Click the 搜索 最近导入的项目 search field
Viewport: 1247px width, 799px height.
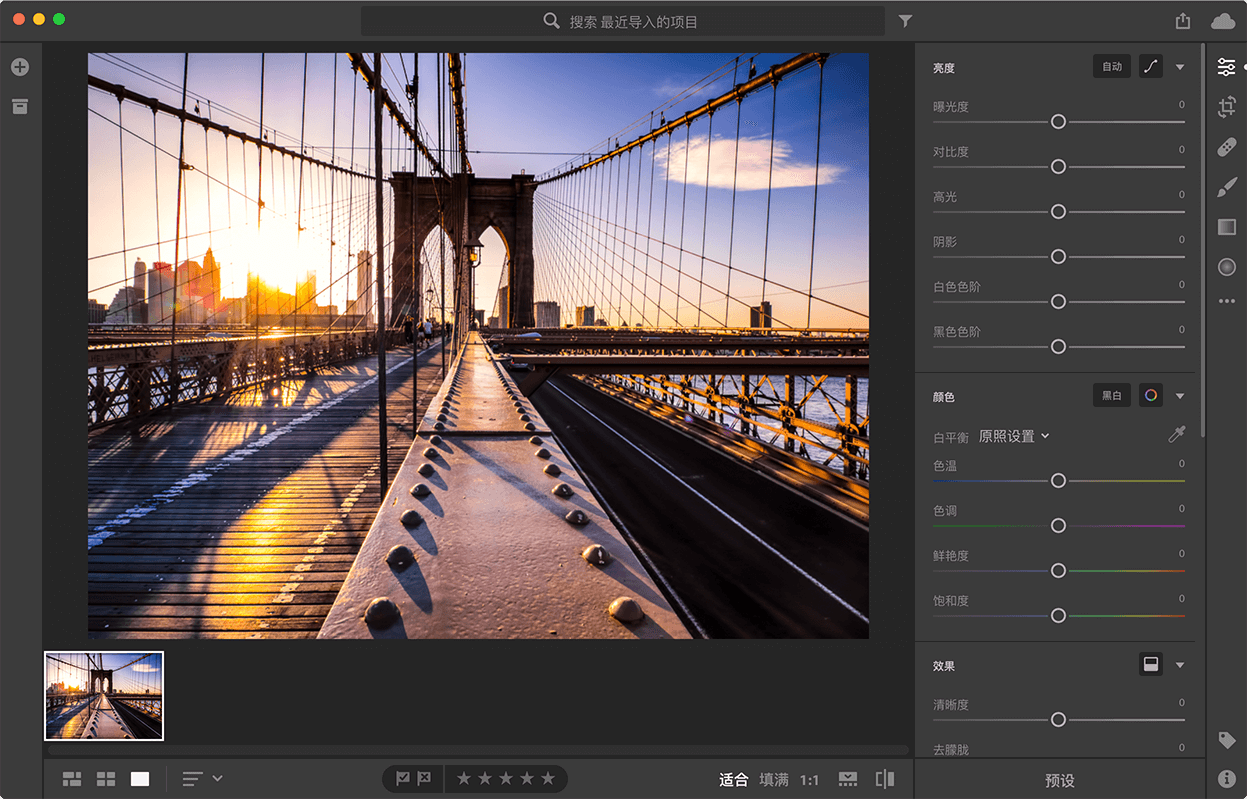point(623,21)
